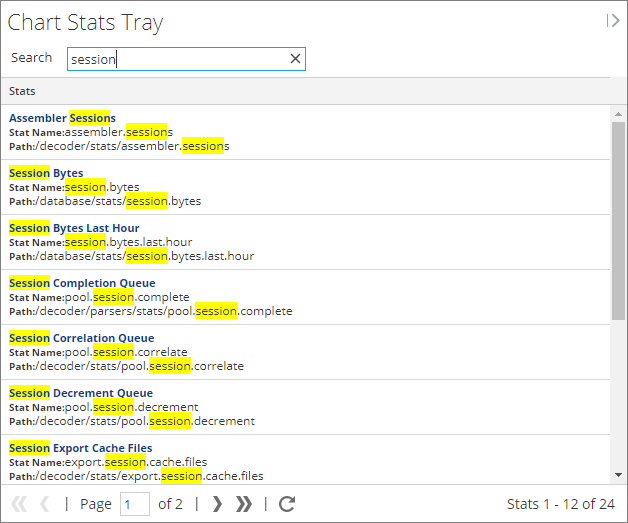Go to the previous page of stats

[x=45, y=504]
